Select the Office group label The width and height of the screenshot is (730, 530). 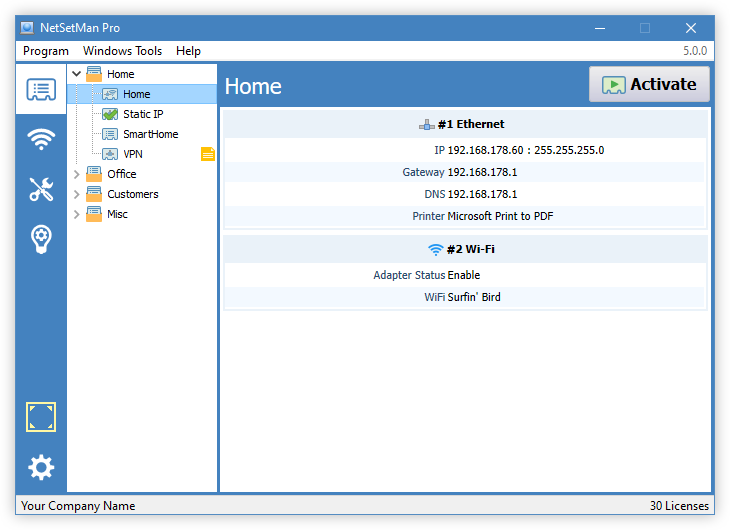(x=122, y=174)
